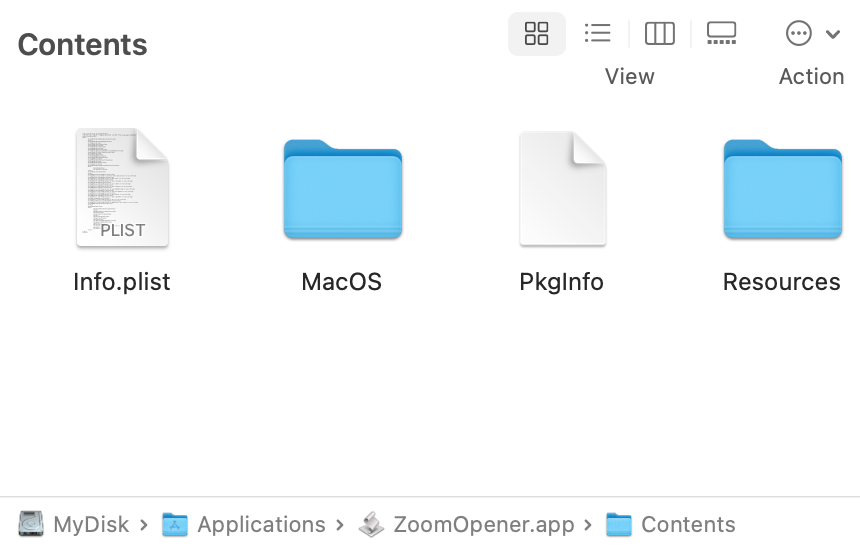Click the ZoomOpener.app icon in path bar
Screen dimensions: 860x550
372,524
